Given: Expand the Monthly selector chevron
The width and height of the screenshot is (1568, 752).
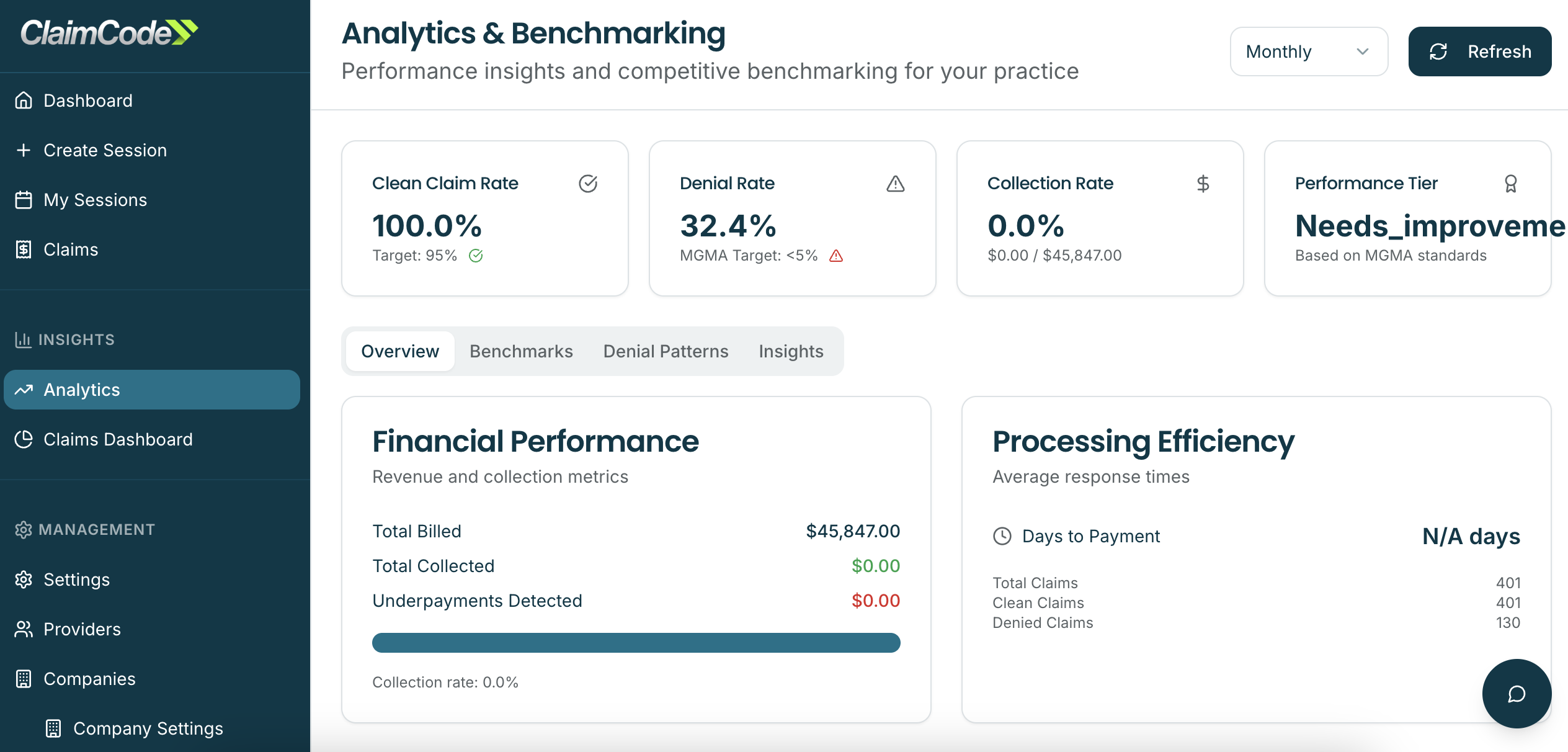Looking at the screenshot, I should click(x=1362, y=53).
